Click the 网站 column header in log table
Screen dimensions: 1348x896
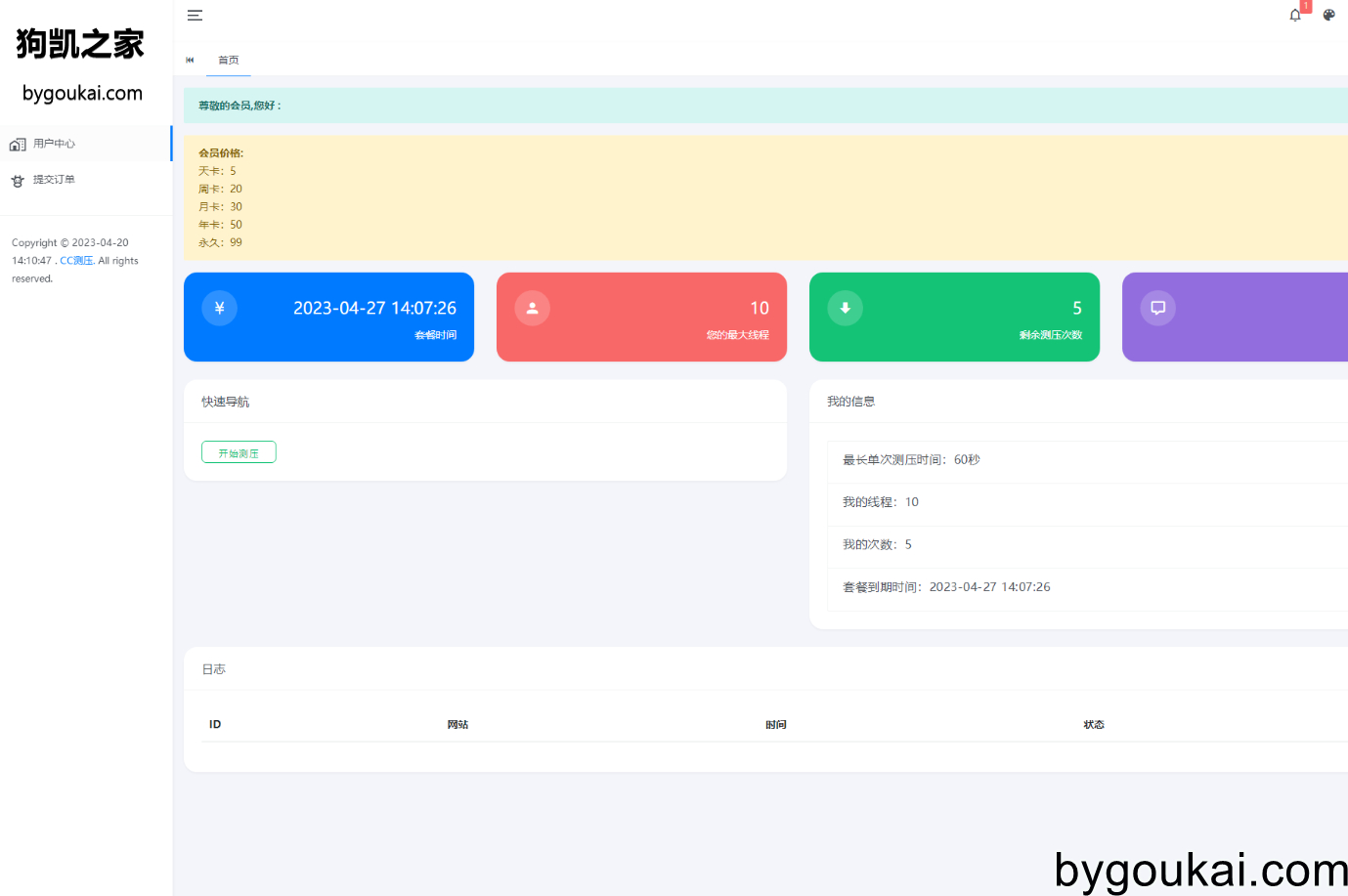pyautogui.click(x=457, y=724)
